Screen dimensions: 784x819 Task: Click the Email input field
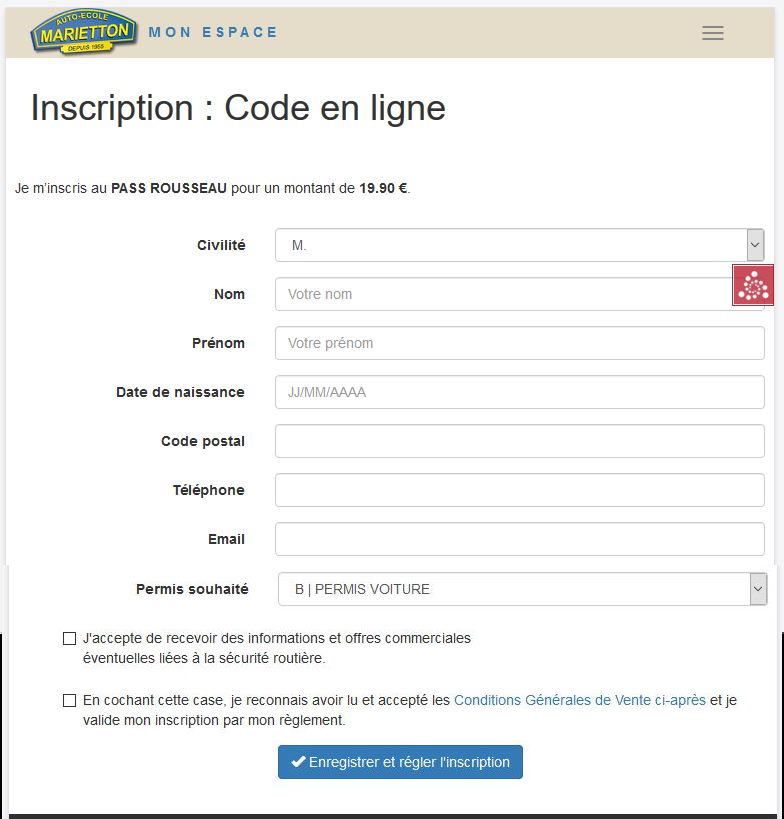pyautogui.click(x=520, y=539)
